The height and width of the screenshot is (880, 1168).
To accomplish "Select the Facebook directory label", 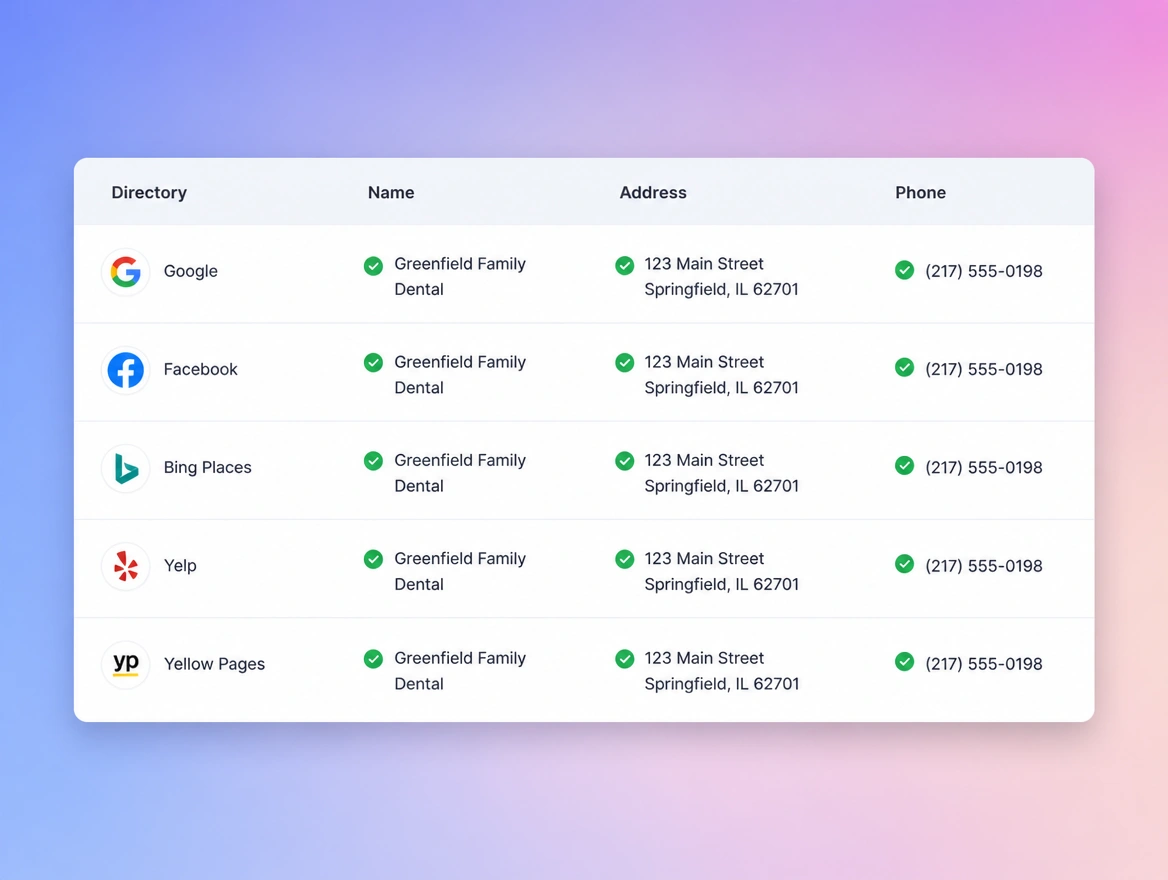I will (x=200, y=370).
